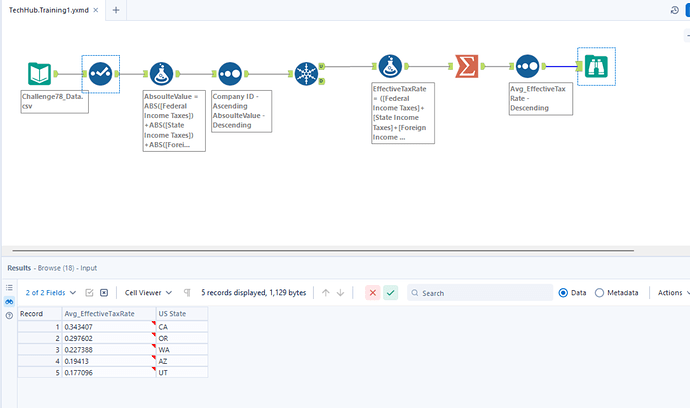Click the green checkmark button in results
Viewport: 690px width, 408px height.
pos(390,293)
